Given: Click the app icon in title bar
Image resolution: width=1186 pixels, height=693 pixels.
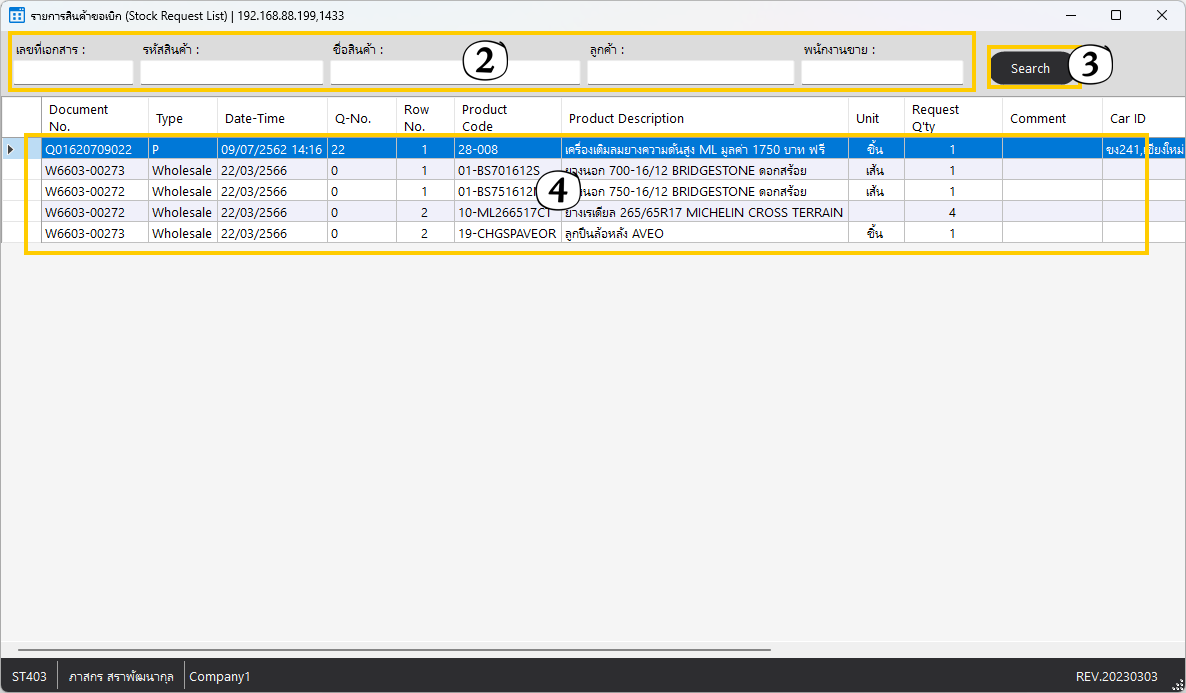Looking at the screenshot, I should coord(16,15).
